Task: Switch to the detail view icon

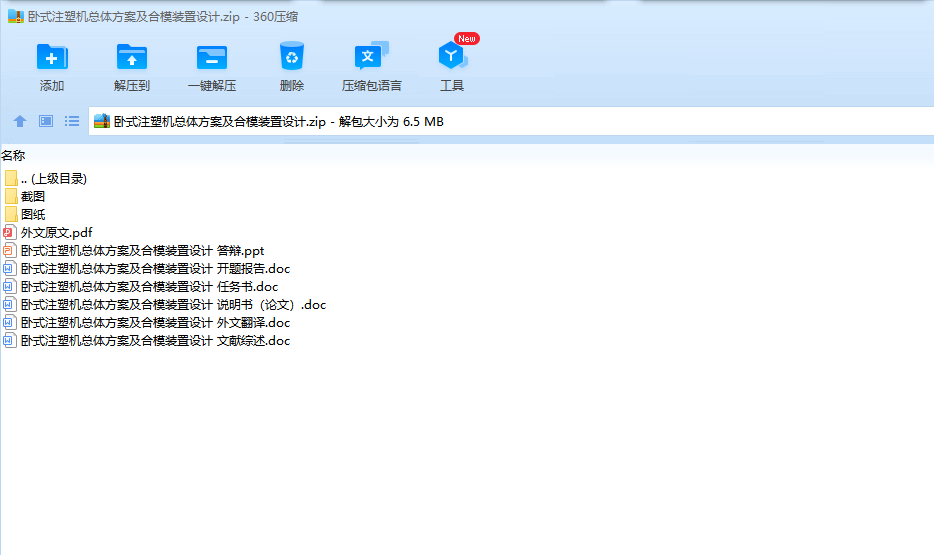Action: [46, 121]
